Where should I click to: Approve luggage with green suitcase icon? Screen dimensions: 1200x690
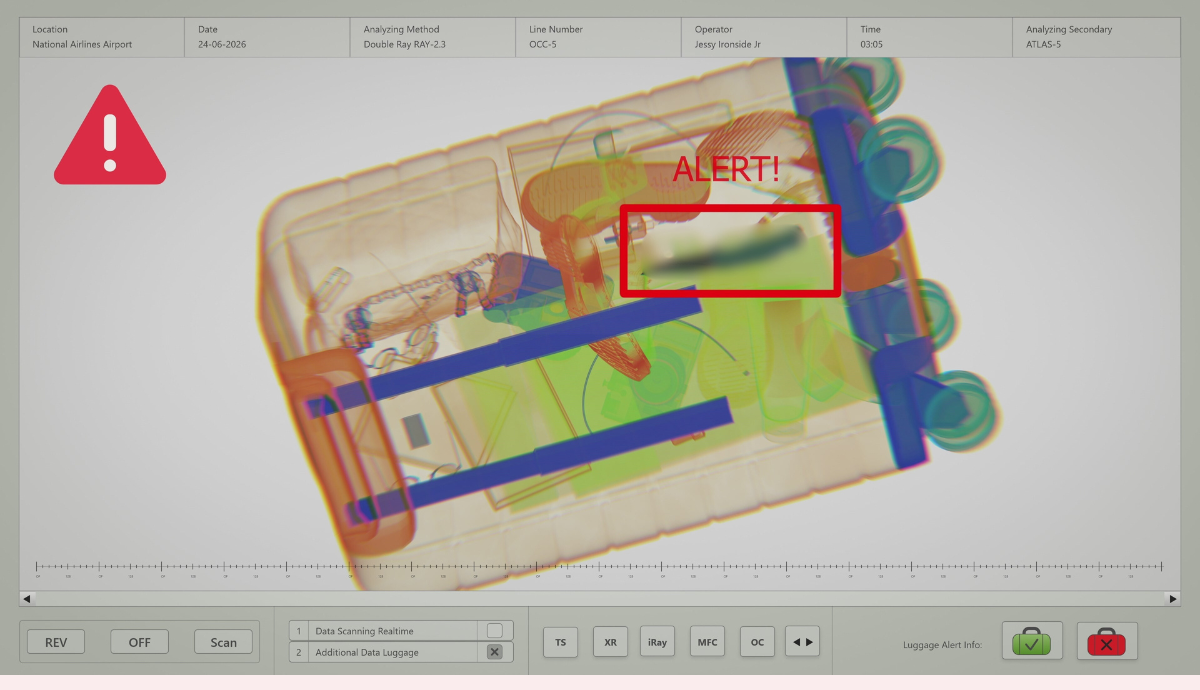[x=1031, y=641]
